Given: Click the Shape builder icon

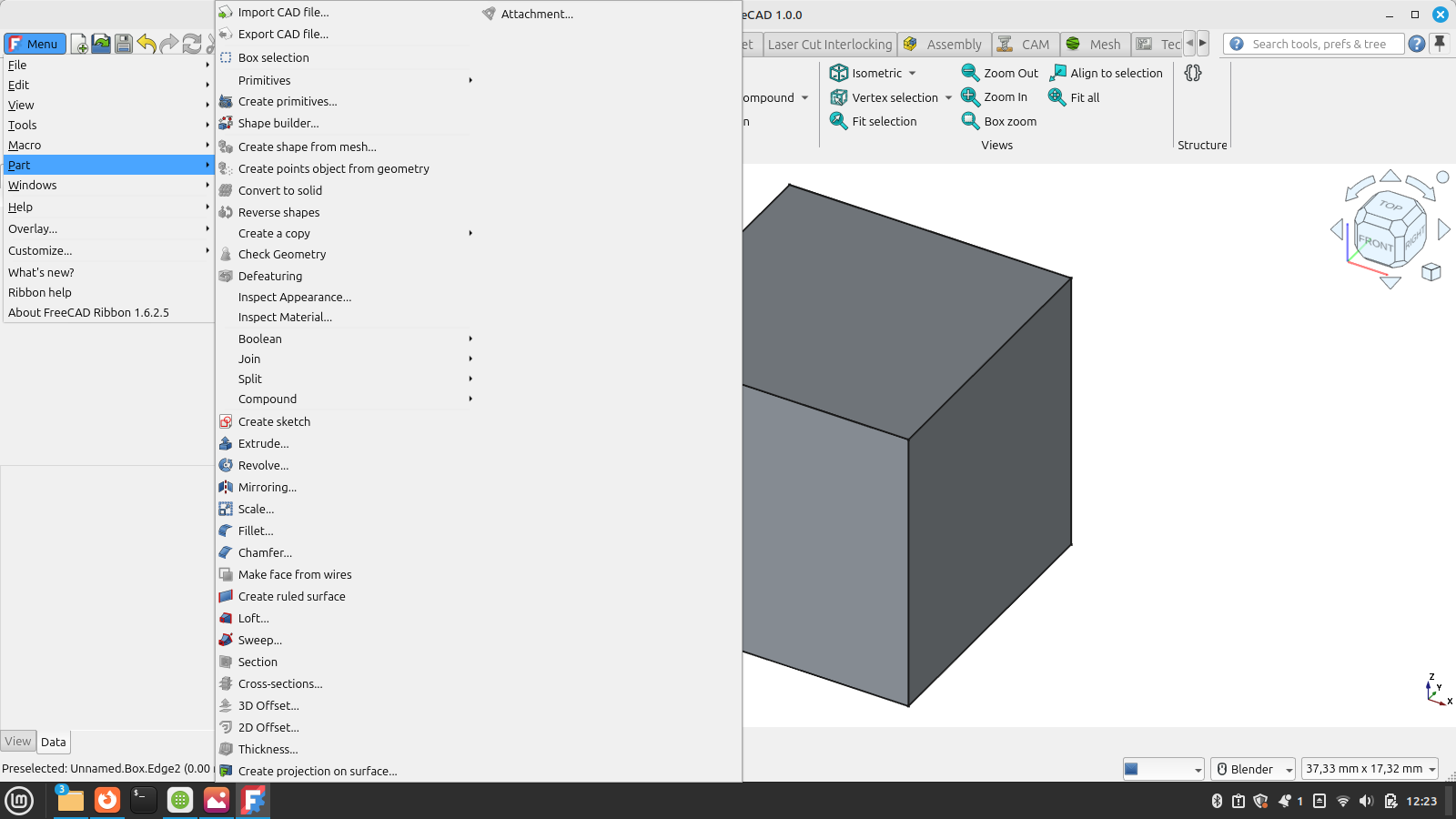Looking at the screenshot, I should pos(226,123).
